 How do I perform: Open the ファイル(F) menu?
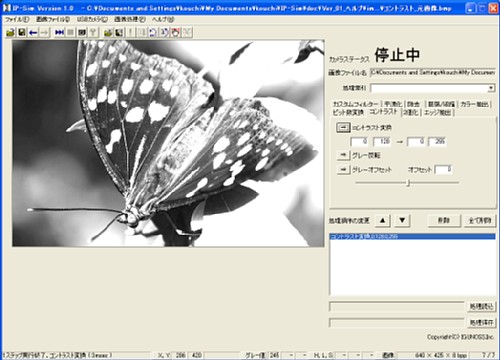(x=17, y=19)
